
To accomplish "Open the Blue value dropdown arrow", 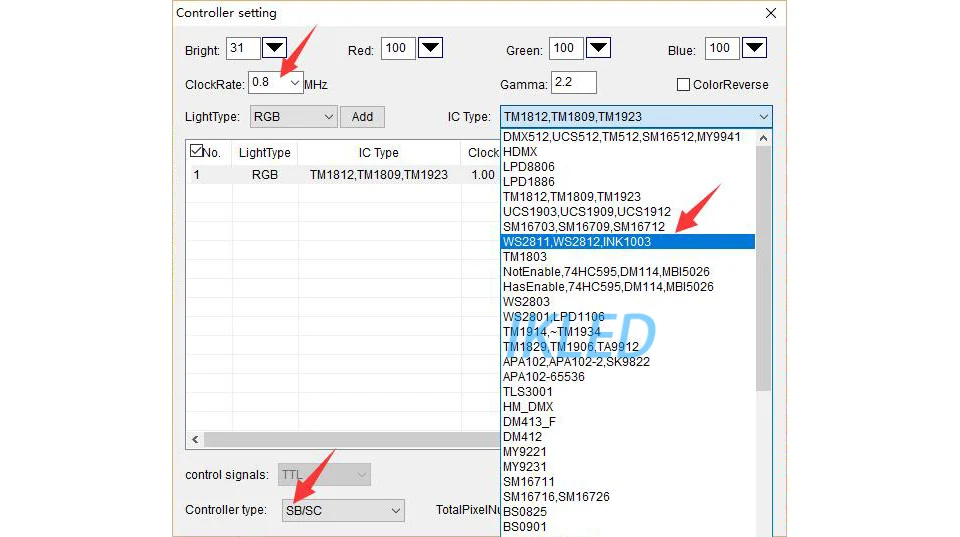I will pos(754,48).
